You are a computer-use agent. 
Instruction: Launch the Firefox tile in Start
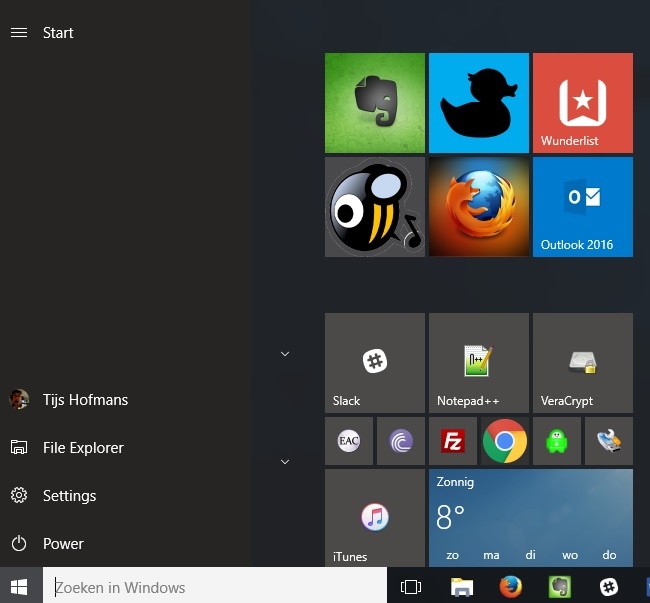click(x=479, y=207)
